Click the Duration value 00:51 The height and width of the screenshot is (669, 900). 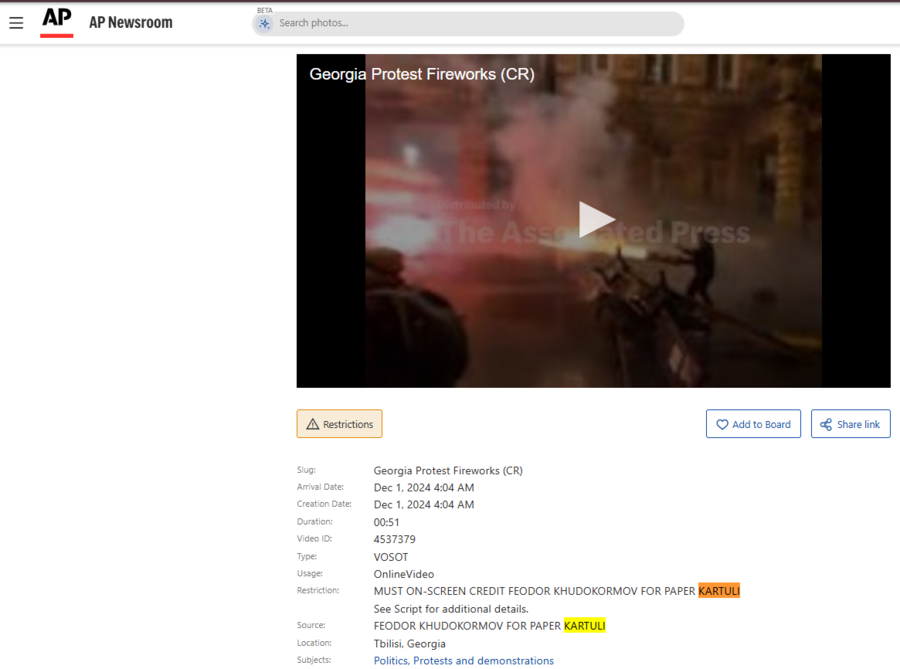[x=386, y=522]
